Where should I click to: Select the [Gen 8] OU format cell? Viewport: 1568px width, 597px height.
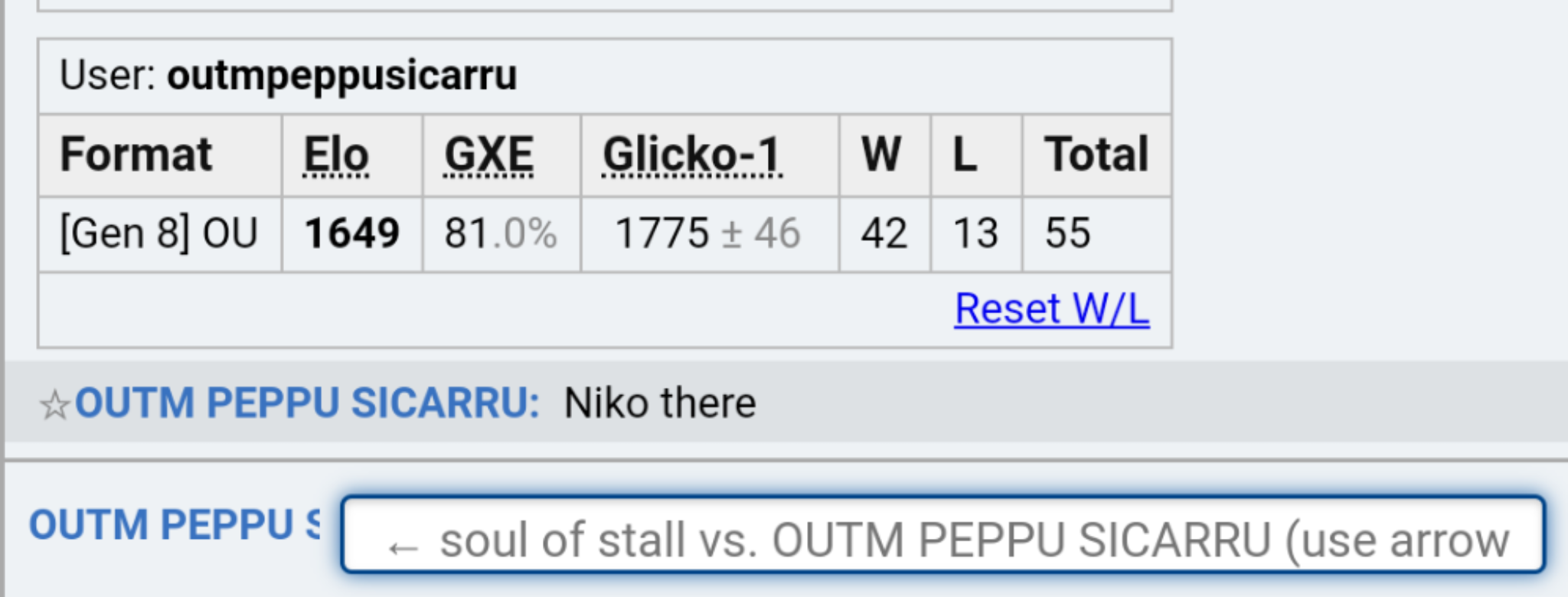point(159,233)
